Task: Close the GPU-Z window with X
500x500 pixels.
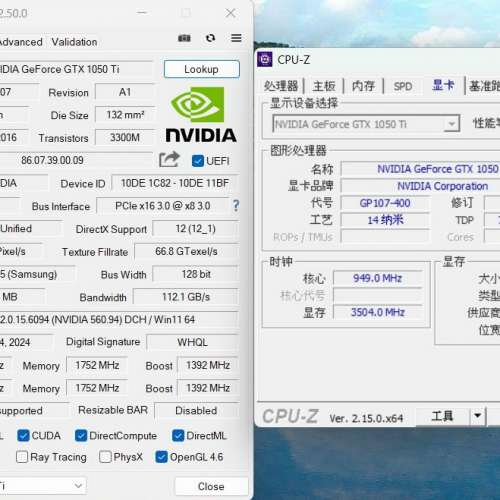Action: pos(230,13)
